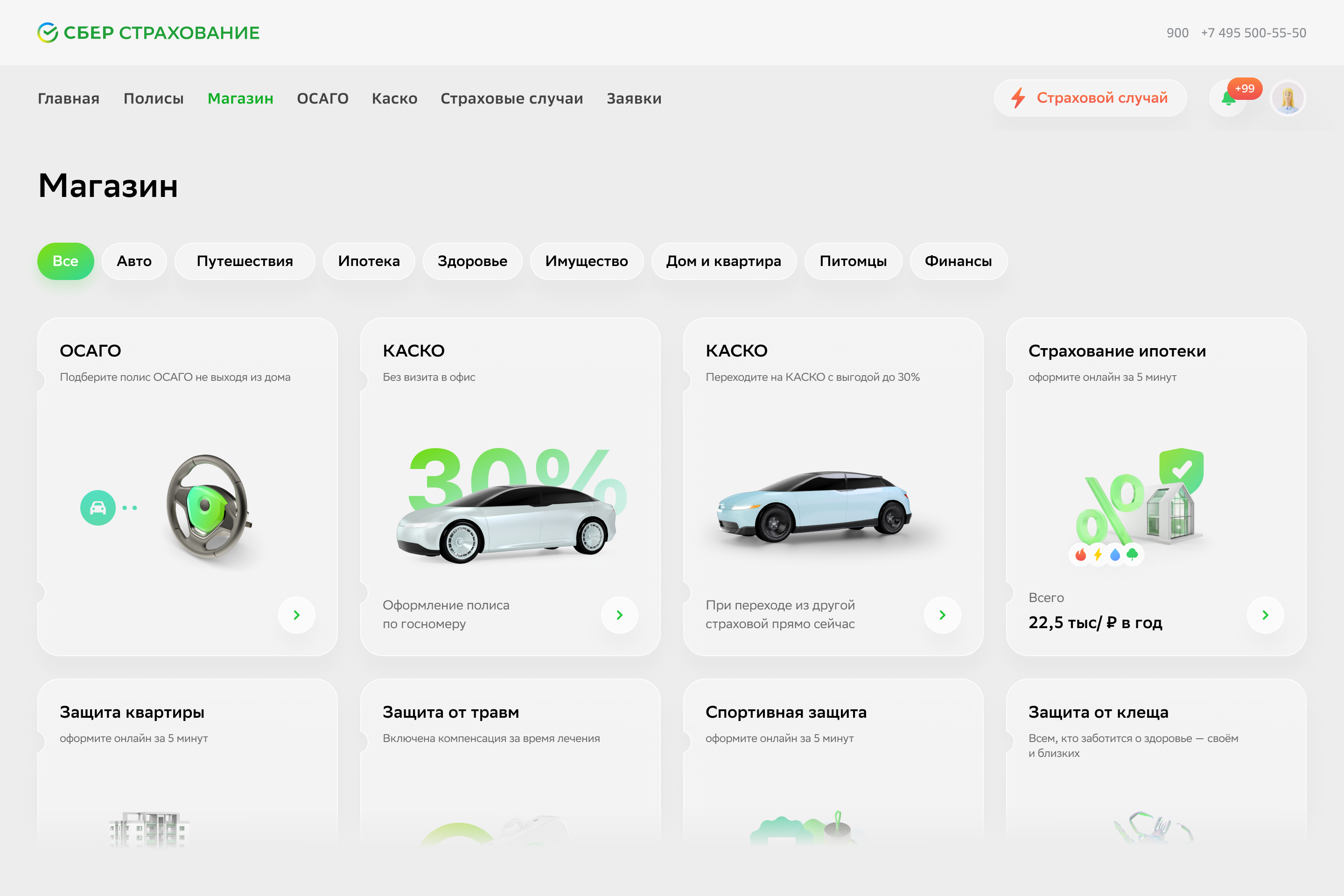The image size is (1344, 896).
Task: Click arrow on Страхование ипотеки card
Action: tap(1265, 615)
